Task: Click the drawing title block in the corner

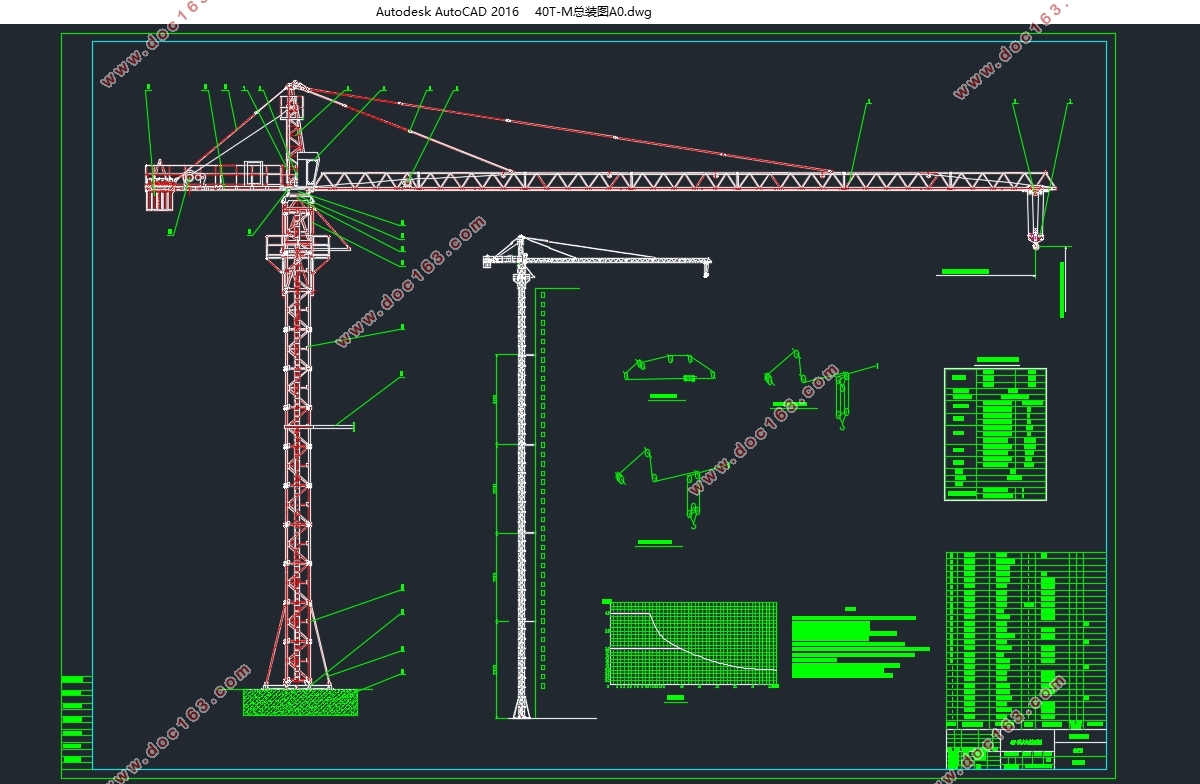Action: [x=1026, y=749]
